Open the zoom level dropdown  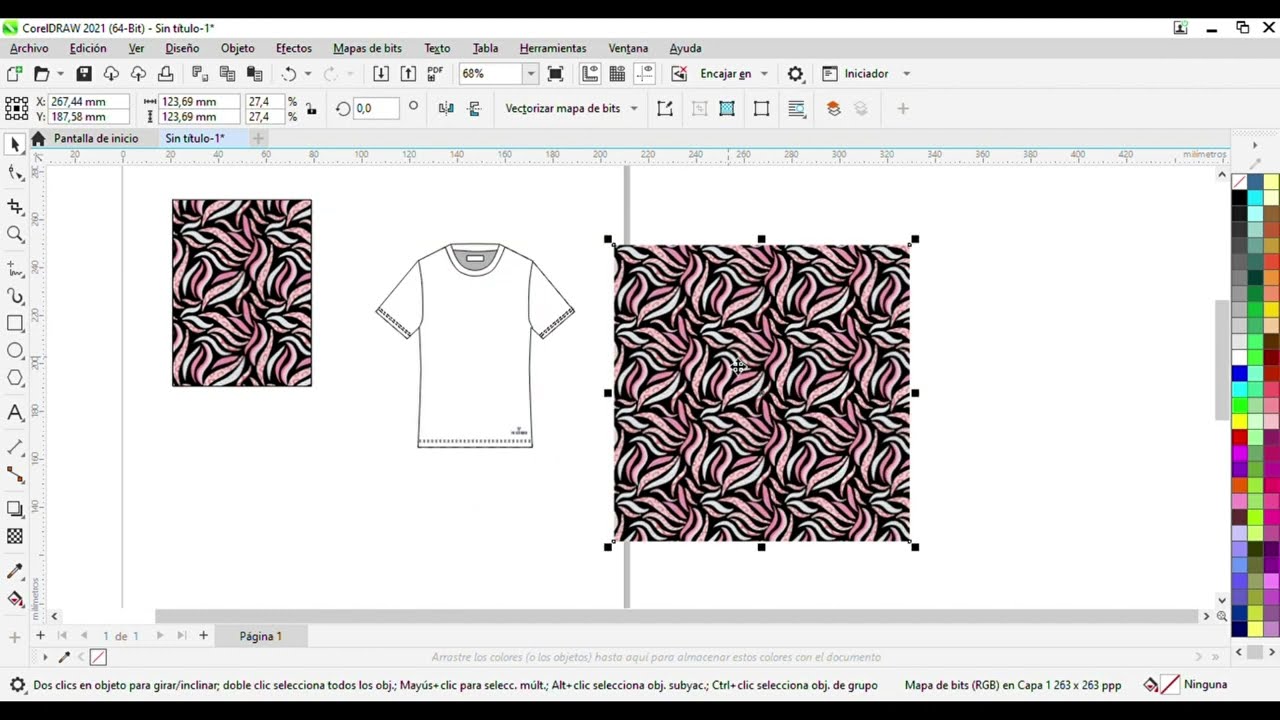click(x=531, y=73)
